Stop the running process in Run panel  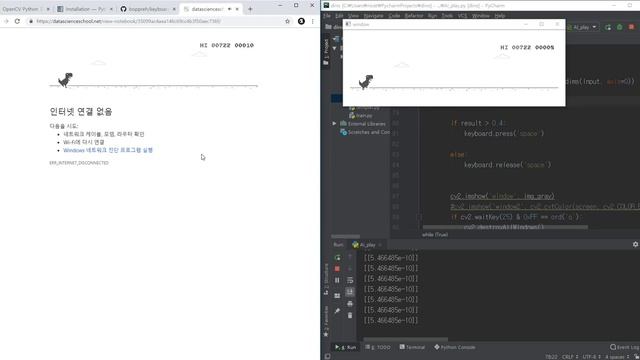(x=337, y=269)
